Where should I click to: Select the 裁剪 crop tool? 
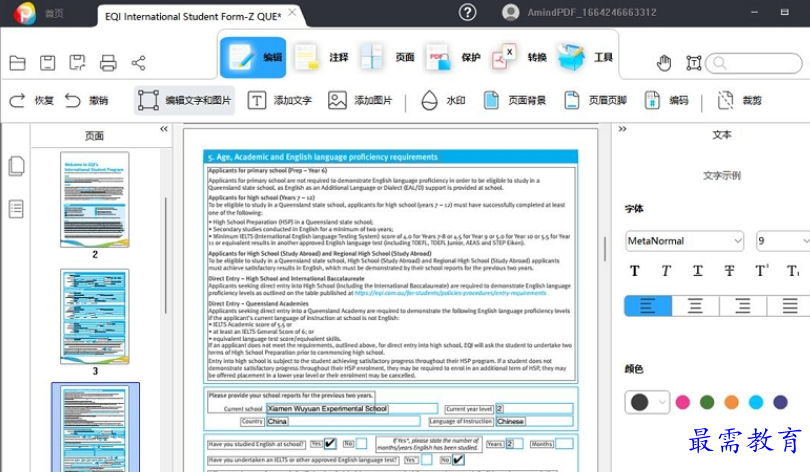click(x=739, y=100)
